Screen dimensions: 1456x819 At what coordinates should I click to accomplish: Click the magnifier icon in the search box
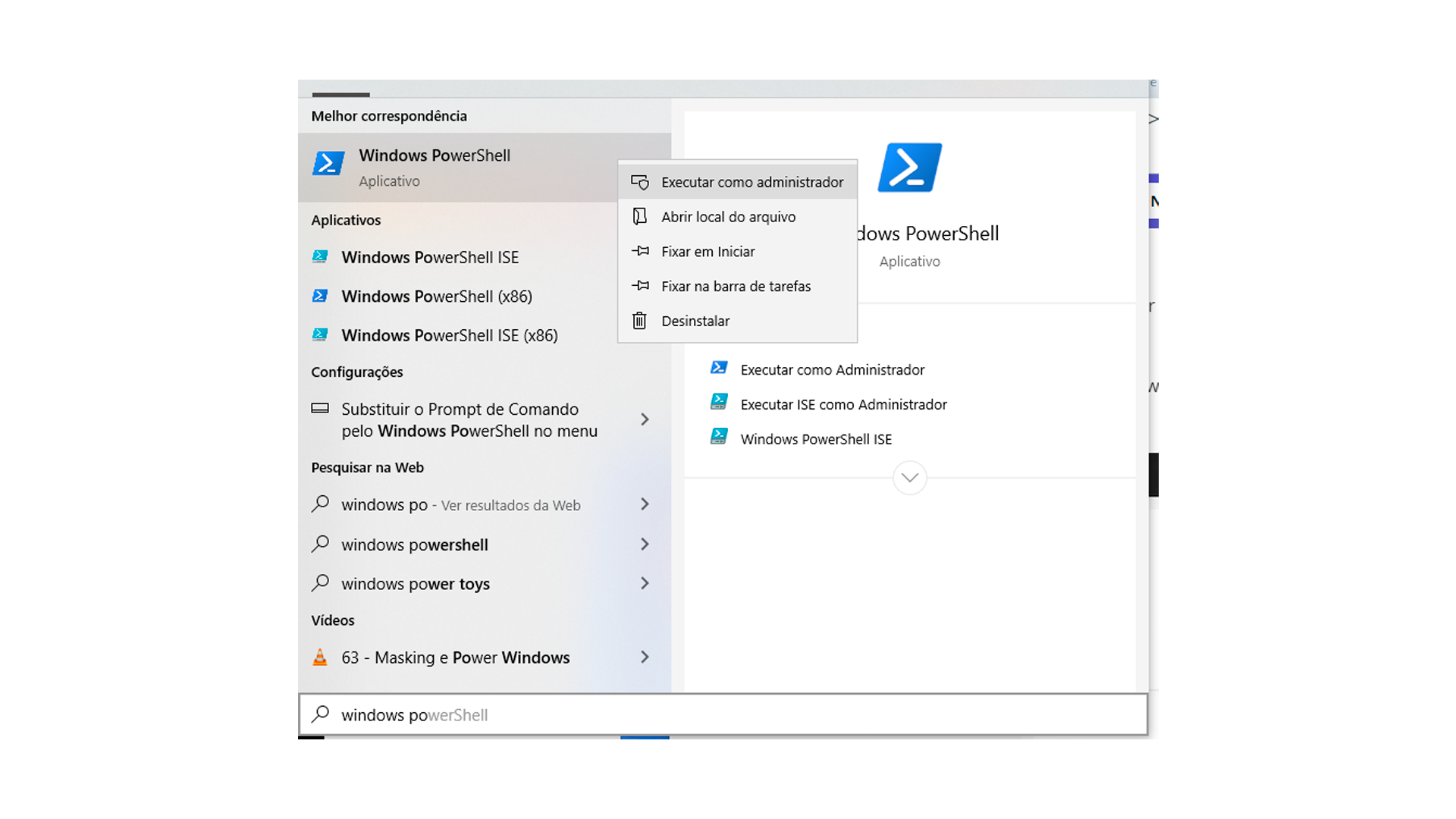click(x=320, y=714)
